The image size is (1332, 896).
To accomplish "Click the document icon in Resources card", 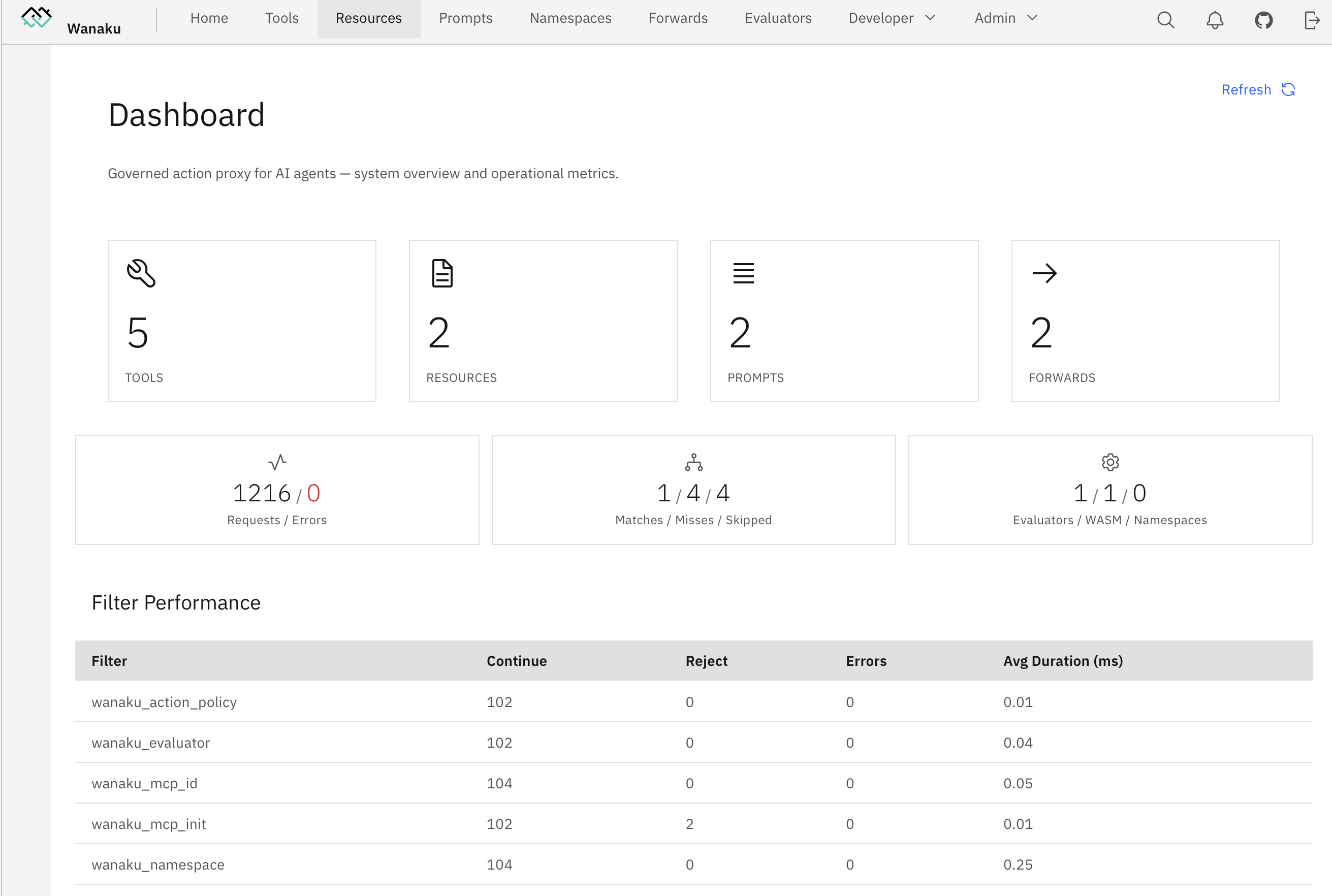I will click(442, 273).
